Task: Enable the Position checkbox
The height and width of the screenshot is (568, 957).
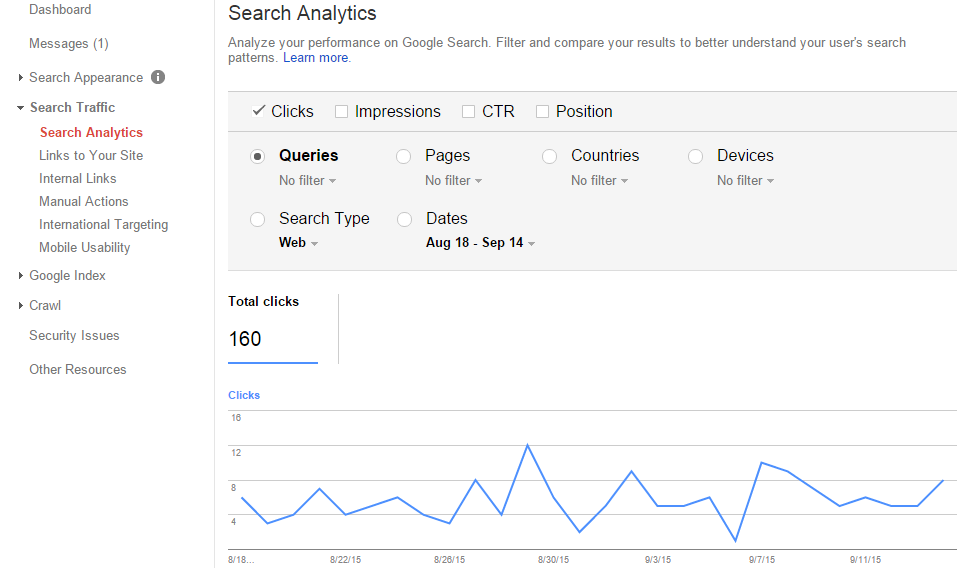Action: click(542, 112)
